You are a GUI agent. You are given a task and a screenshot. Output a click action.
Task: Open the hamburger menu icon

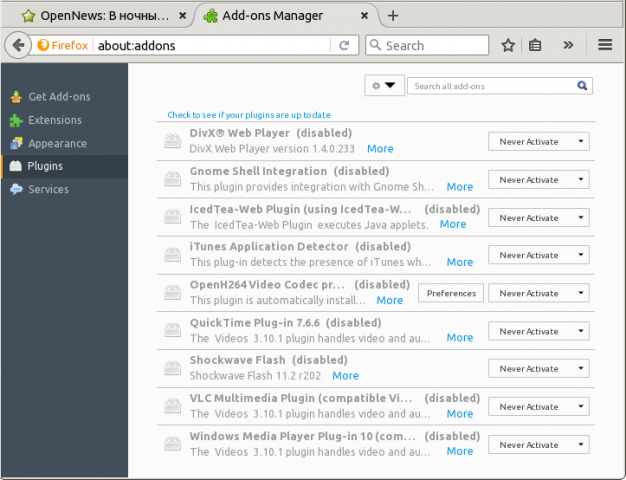[x=605, y=45]
